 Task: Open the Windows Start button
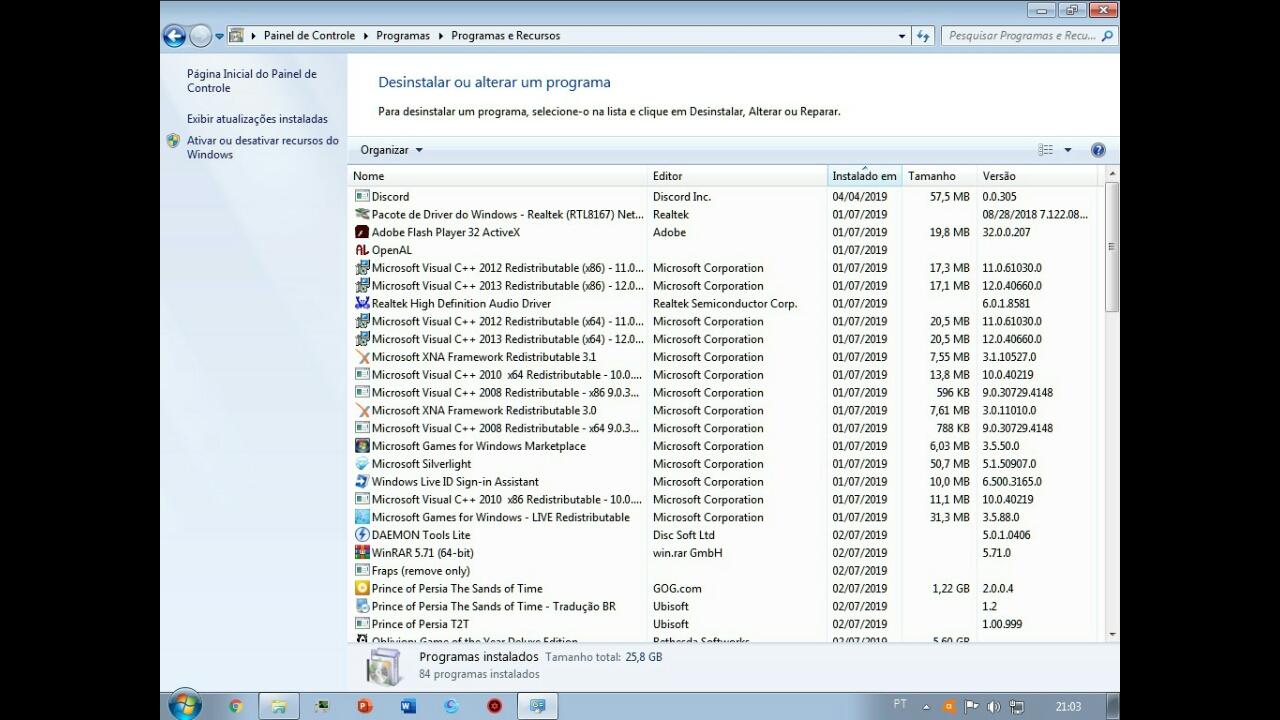185,705
